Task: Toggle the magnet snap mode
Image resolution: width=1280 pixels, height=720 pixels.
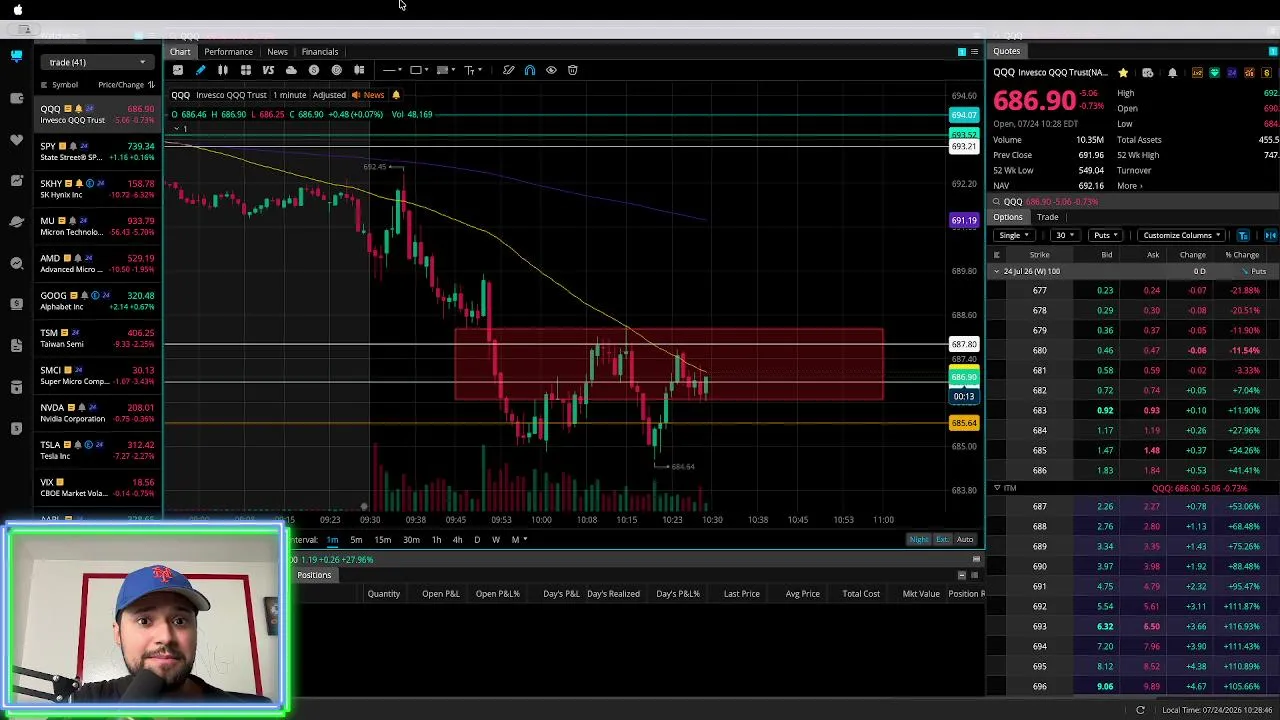Action: coord(530,70)
